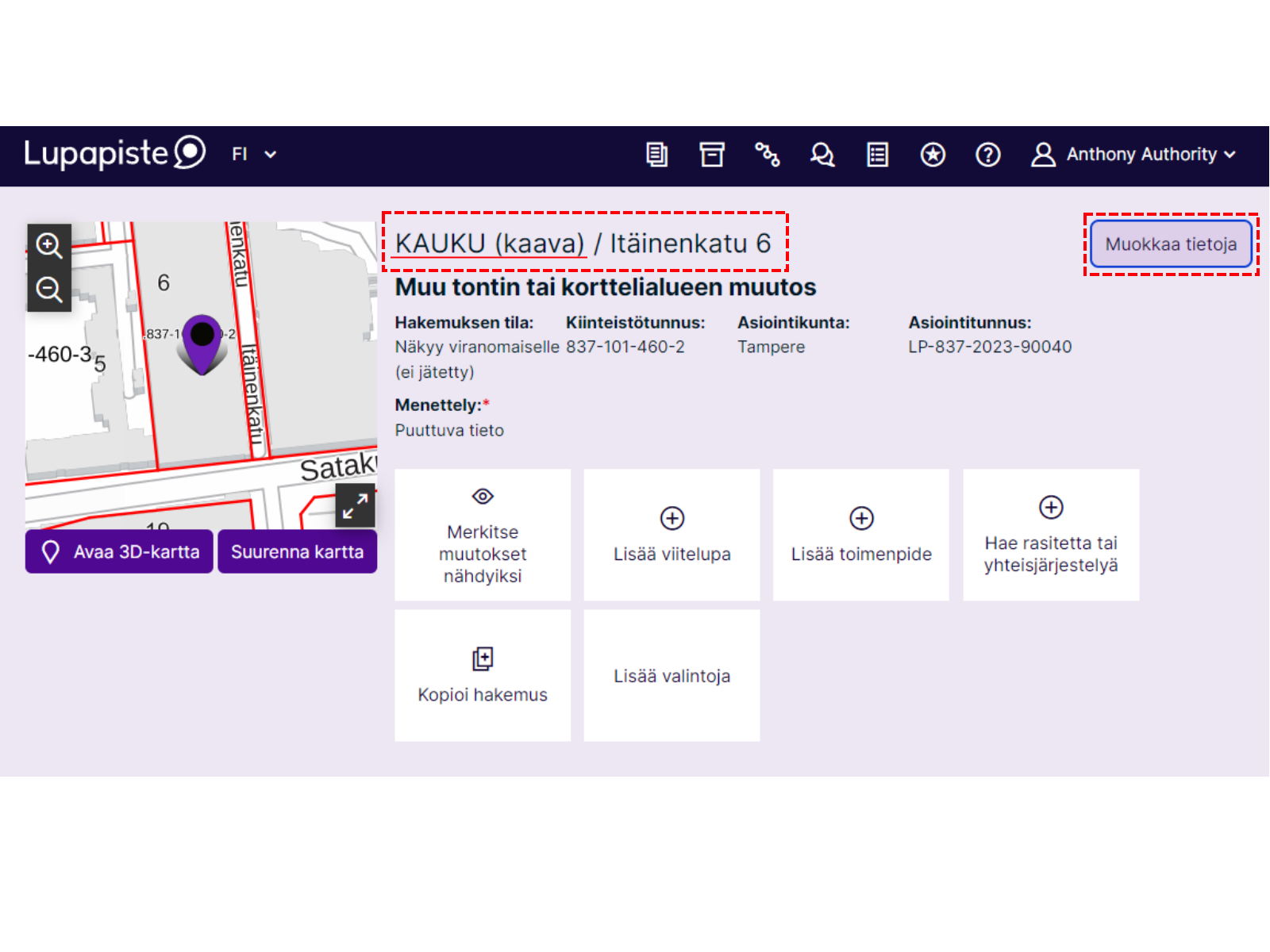Open the Anthony Authority user menu

(x=1133, y=155)
